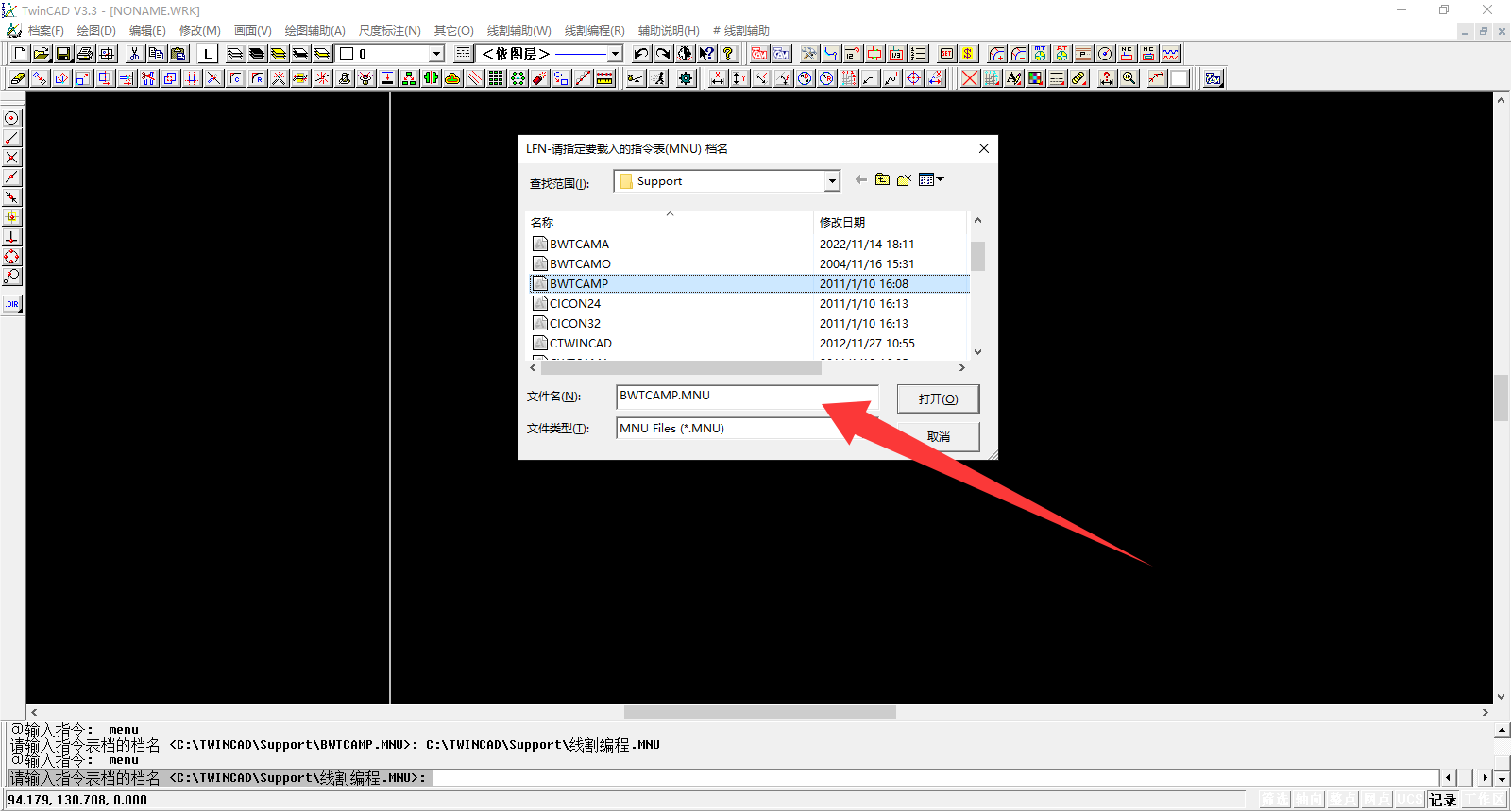Click the red X delete toolbar icon
This screenshot has width=1511, height=812.
point(970,78)
